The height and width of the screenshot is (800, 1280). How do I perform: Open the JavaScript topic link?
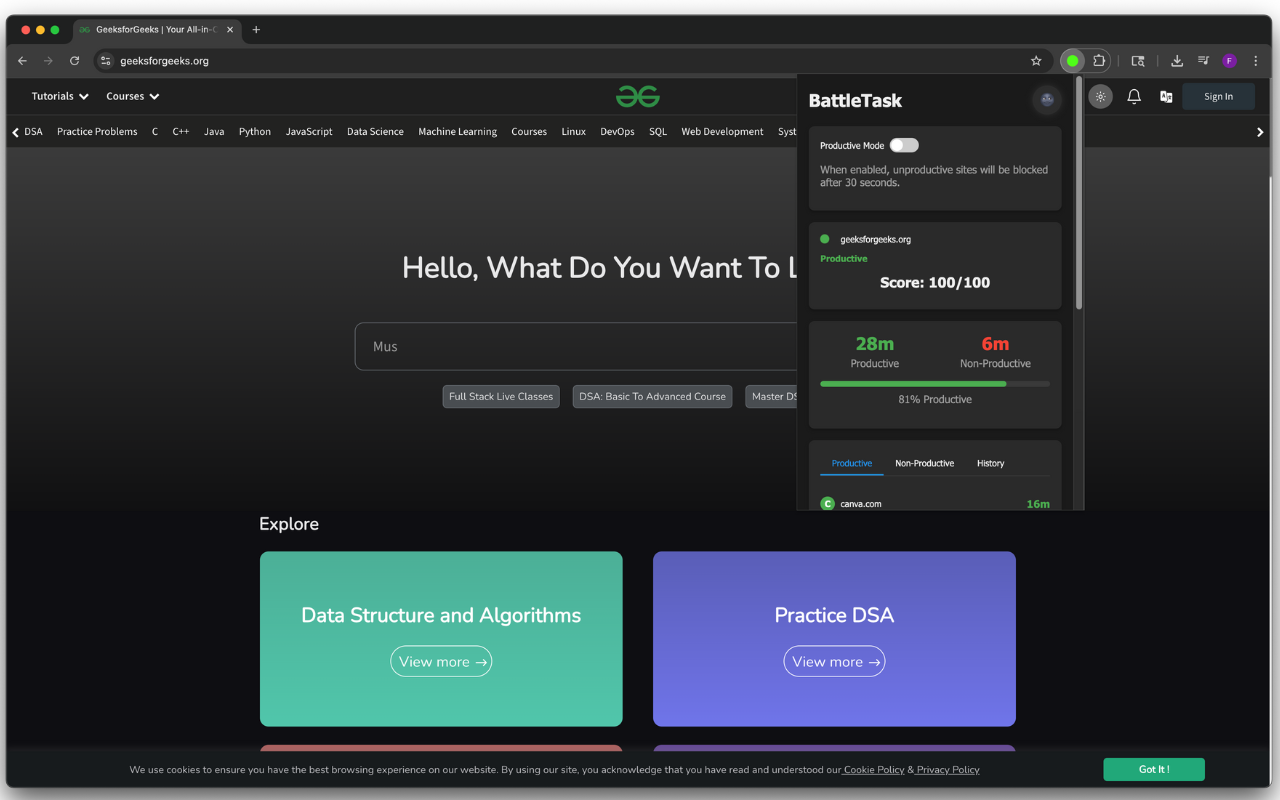309,132
